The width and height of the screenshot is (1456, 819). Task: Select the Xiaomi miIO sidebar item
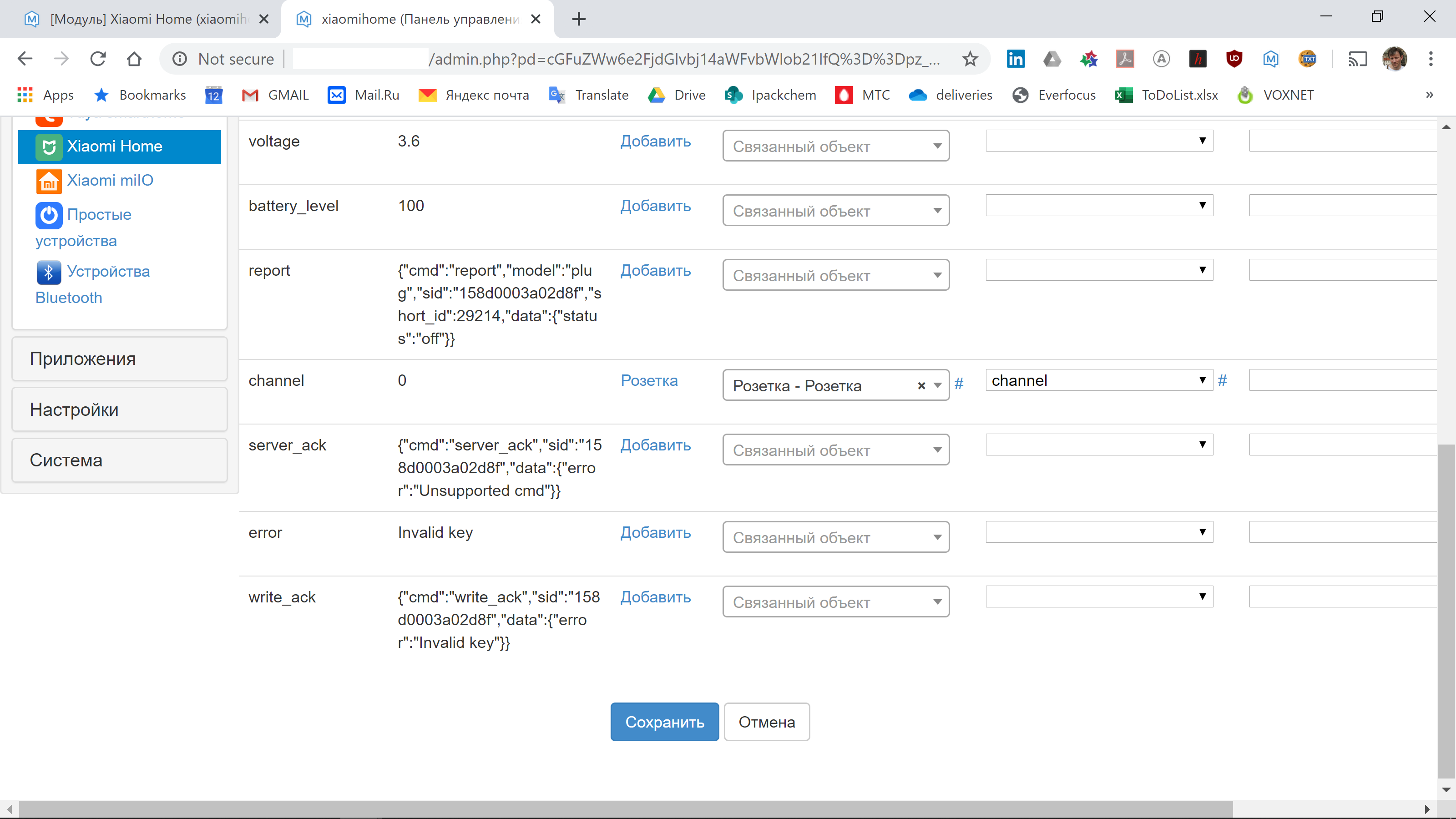pos(109,180)
